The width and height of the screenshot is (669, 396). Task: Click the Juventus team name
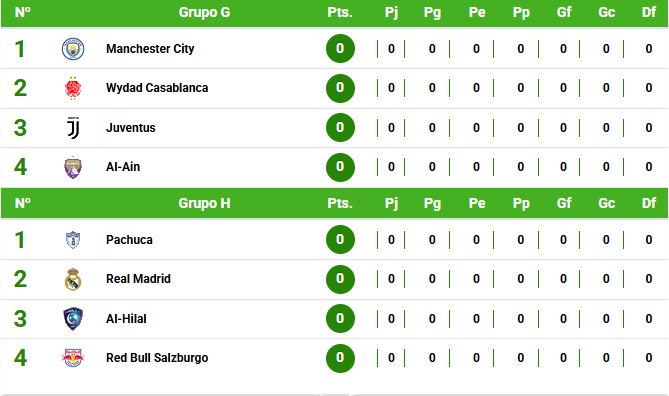pyautogui.click(x=131, y=128)
